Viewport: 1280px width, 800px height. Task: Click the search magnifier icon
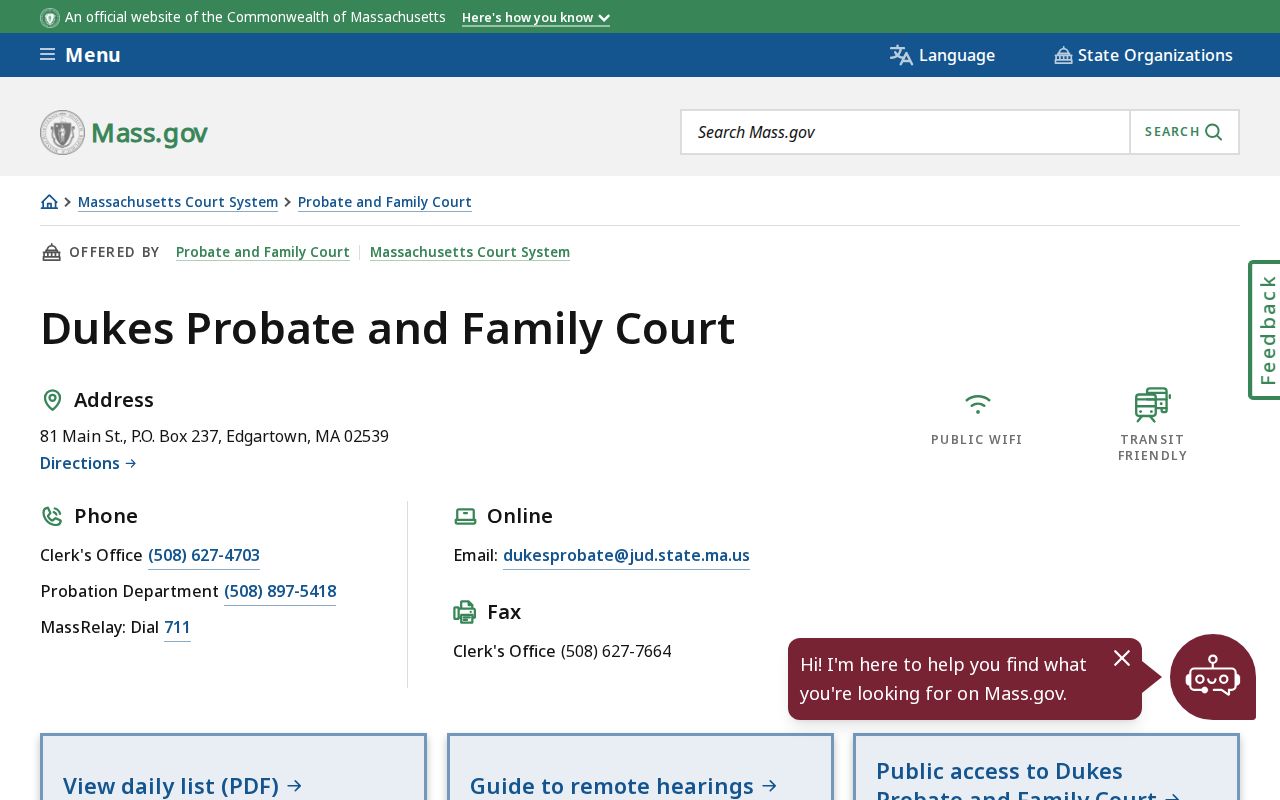1214,132
